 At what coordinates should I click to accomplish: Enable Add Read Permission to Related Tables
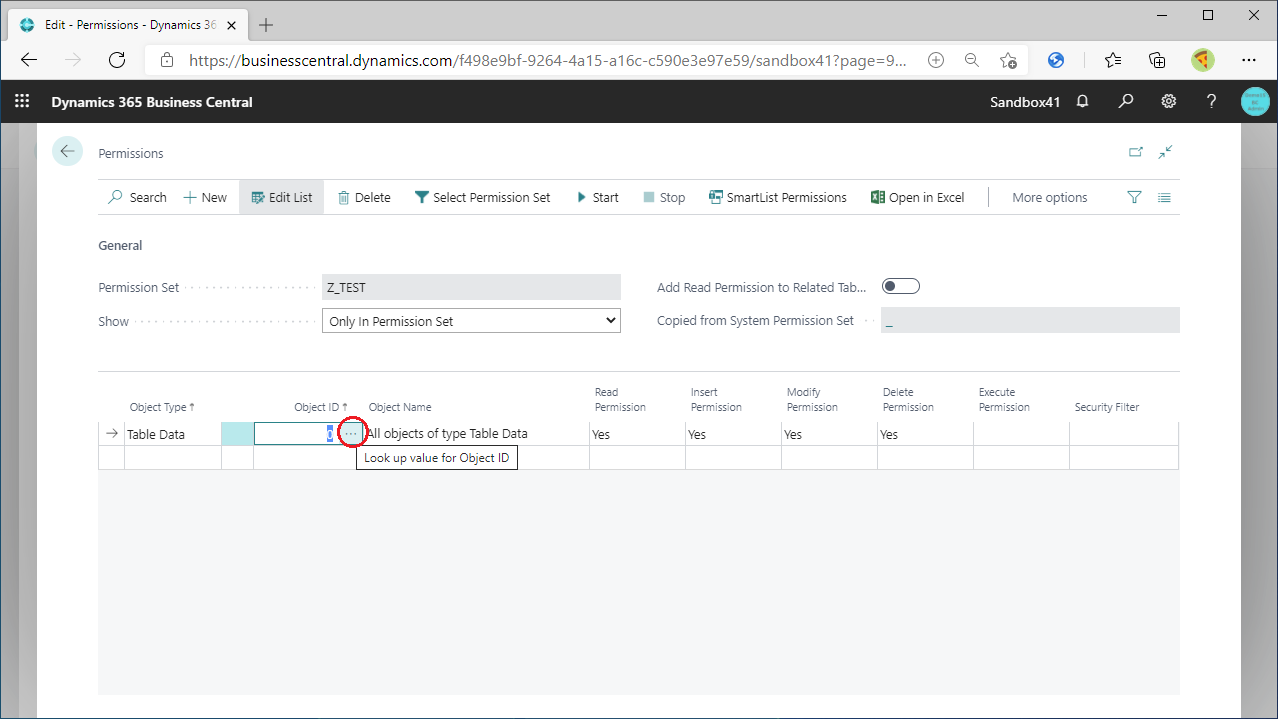click(900, 285)
